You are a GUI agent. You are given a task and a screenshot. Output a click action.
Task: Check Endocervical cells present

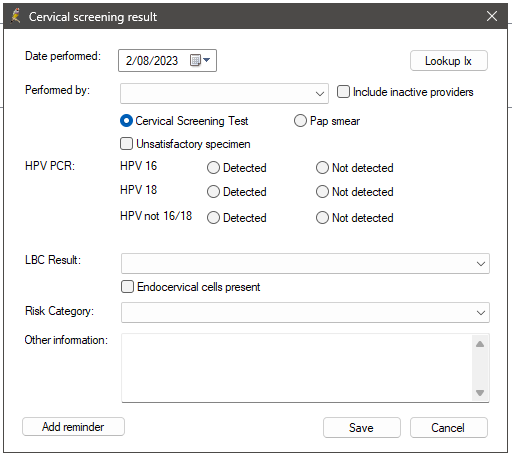[x=127, y=287]
